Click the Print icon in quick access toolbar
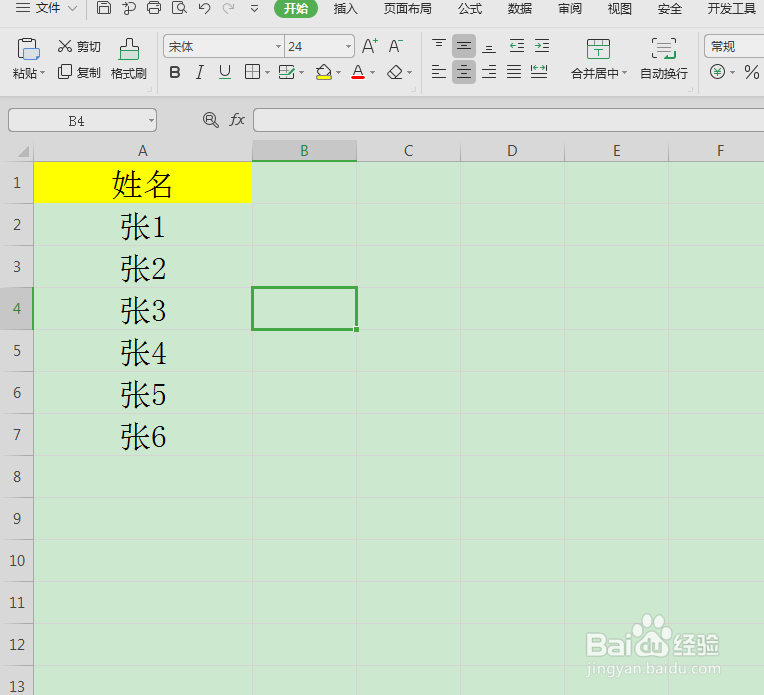 point(154,8)
